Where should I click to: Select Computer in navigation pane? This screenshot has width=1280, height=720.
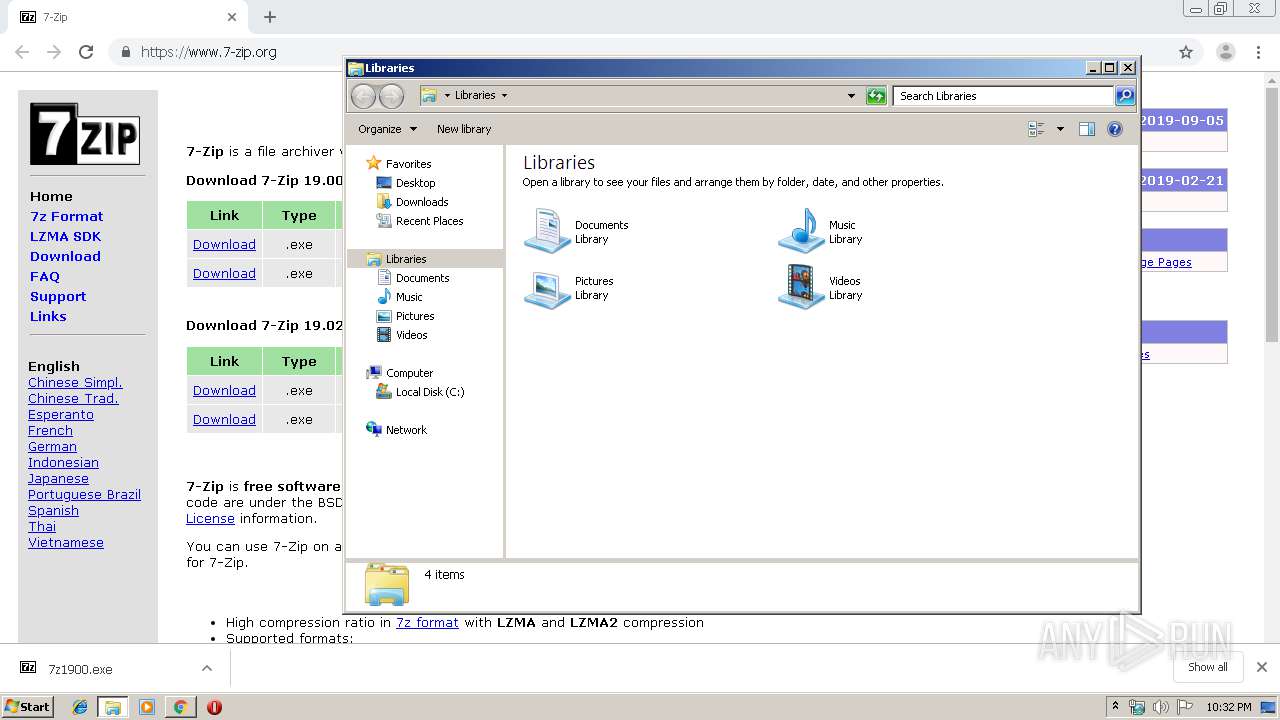coord(409,373)
